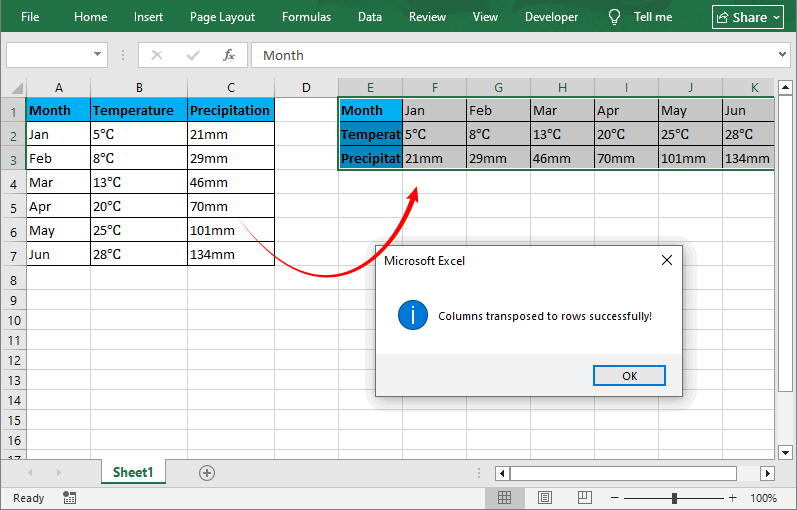Click the formula bar Cancel X icon
Screen dimensions: 797x510
click(x=157, y=55)
